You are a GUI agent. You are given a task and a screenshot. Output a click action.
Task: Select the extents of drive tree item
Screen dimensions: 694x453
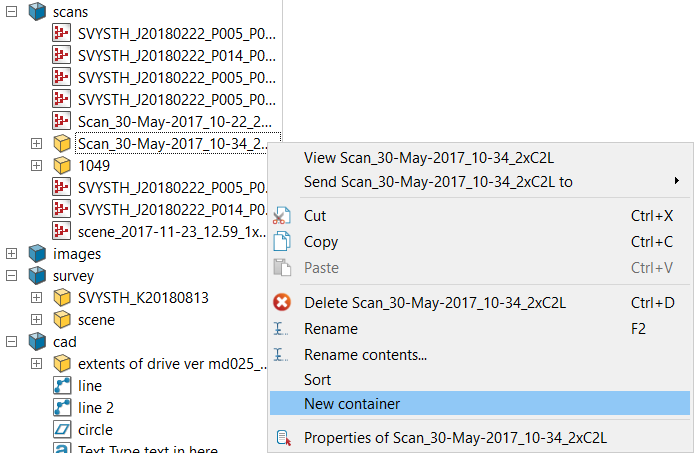172,364
